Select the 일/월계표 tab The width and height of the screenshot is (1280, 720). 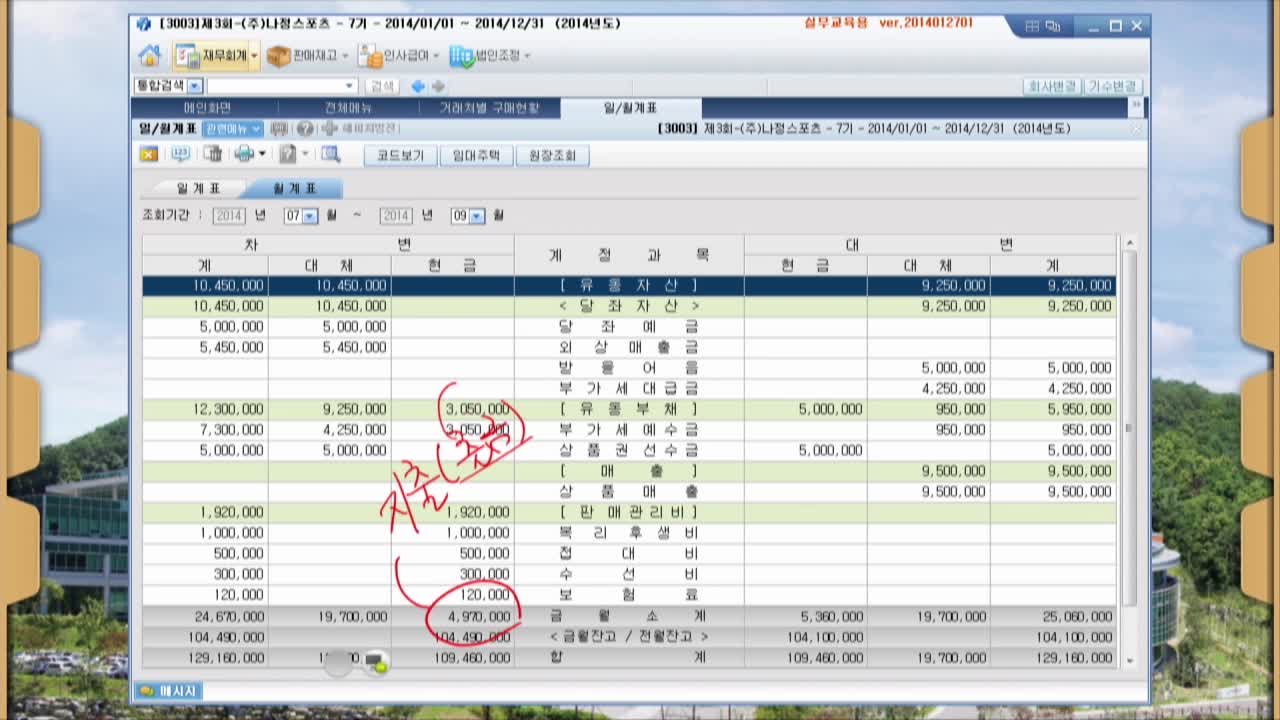631,108
